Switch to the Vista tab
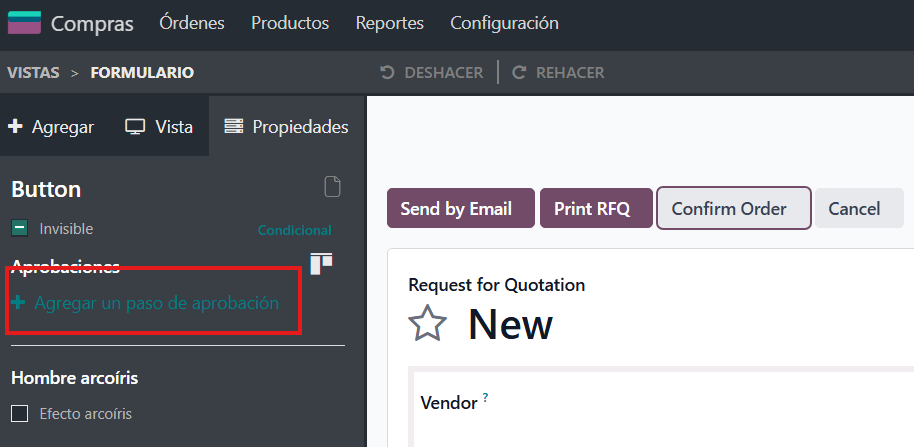This screenshot has height=447, width=914. pos(159,127)
